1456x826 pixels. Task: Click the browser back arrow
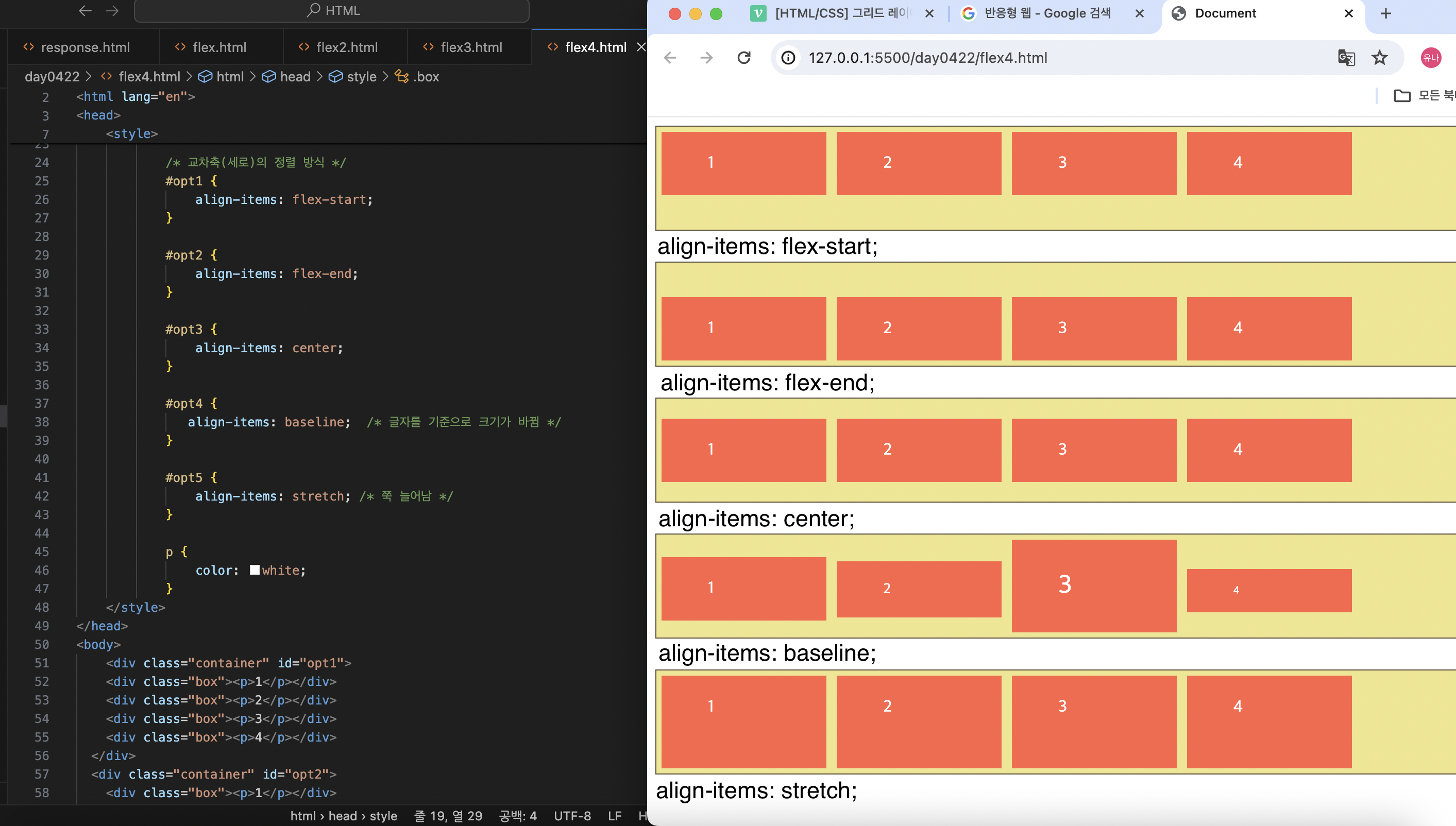coord(670,58)
